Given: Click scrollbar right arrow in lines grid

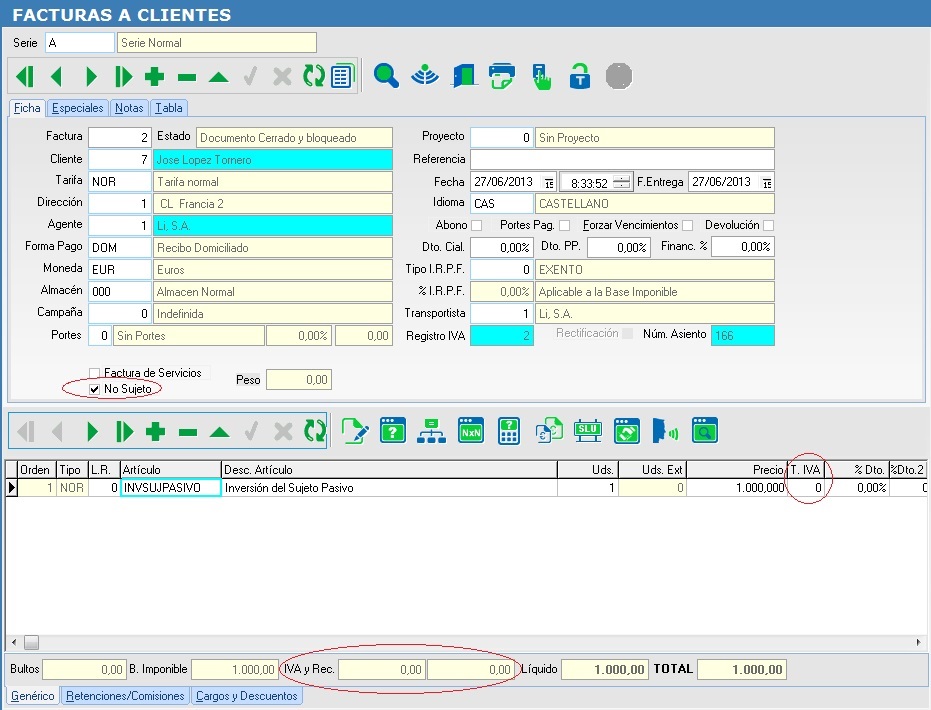Looking at the screenshot, I should click(918, 642).
